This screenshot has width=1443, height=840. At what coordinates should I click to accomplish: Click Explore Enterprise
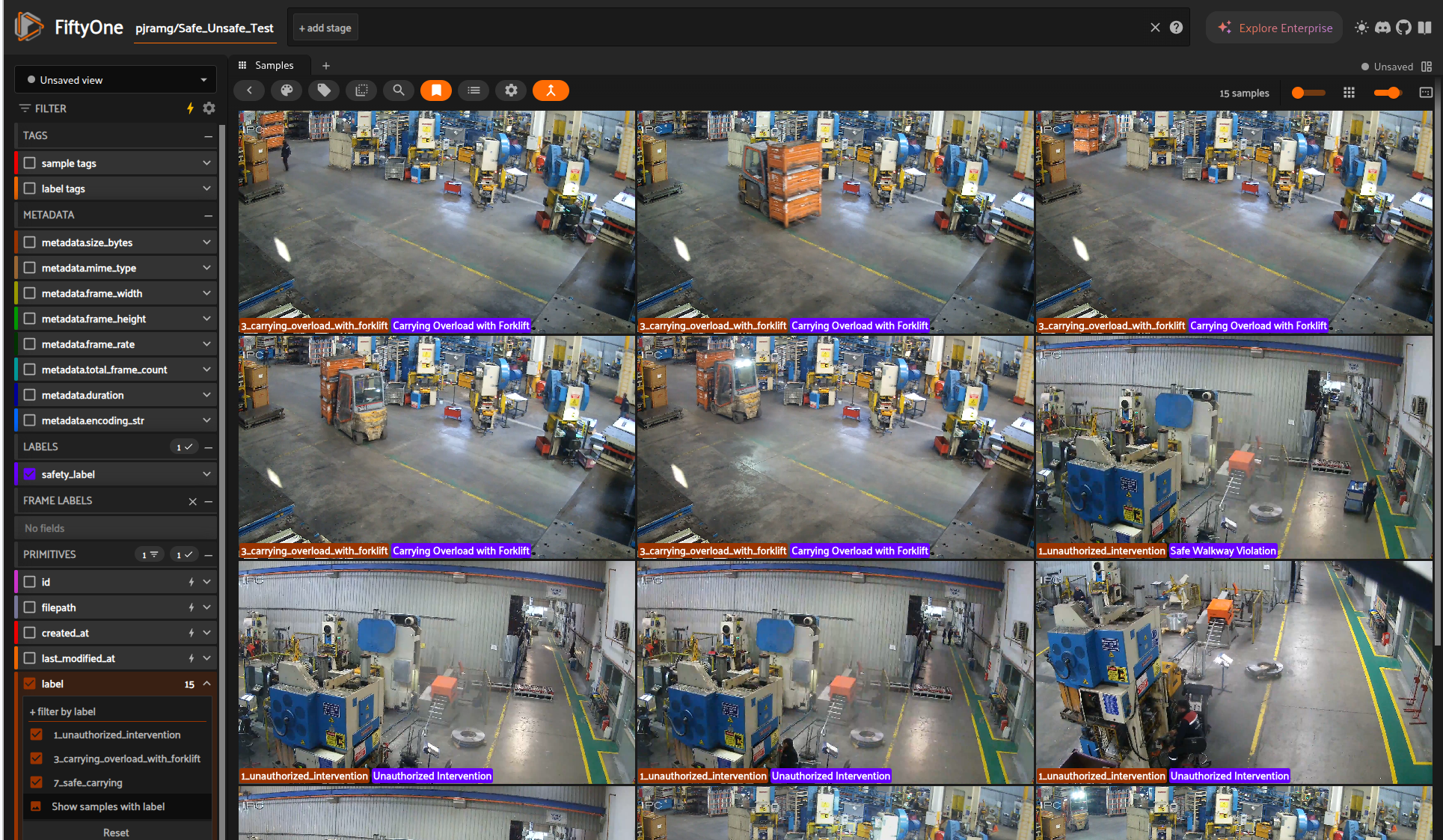[x=1274, y=27]
